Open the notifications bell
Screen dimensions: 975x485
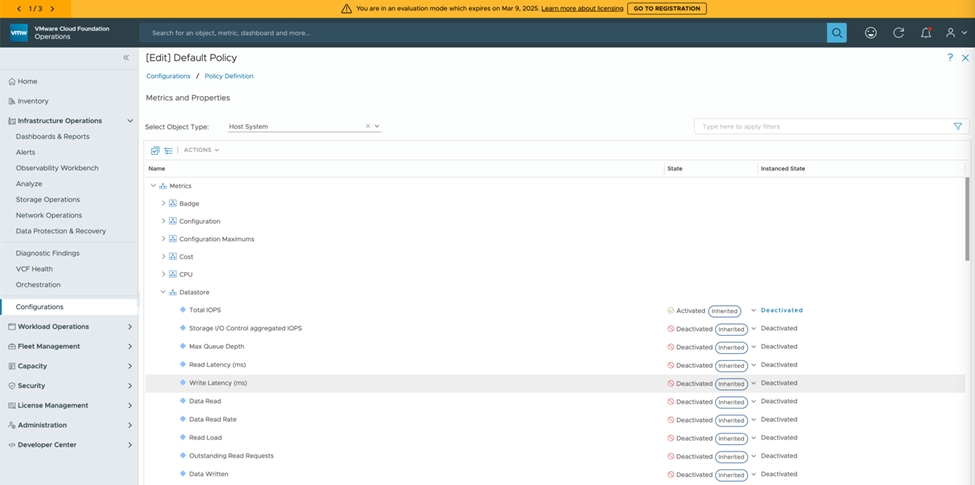(x=925, y=33)
